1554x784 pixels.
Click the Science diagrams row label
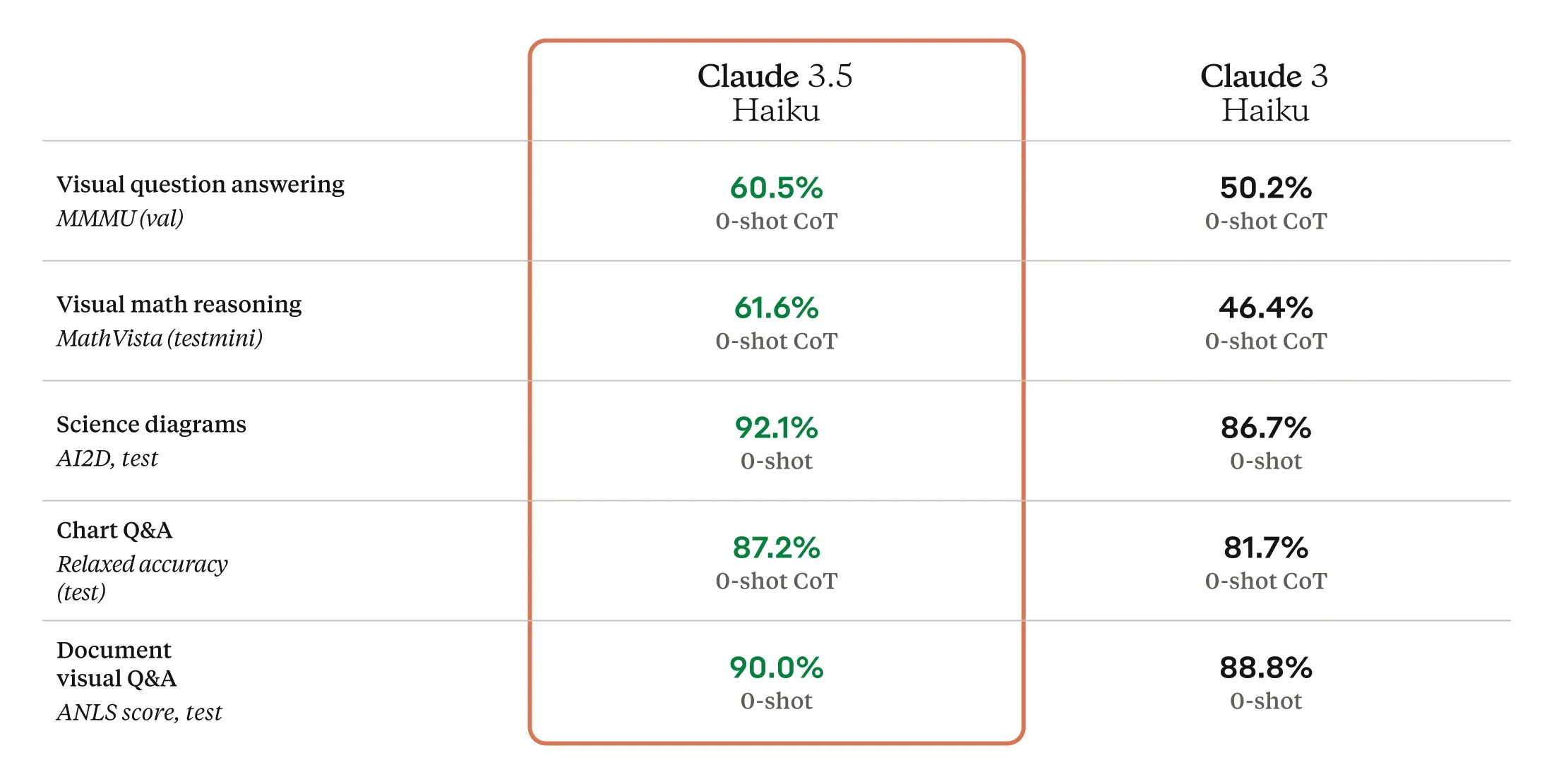point(151,425)
